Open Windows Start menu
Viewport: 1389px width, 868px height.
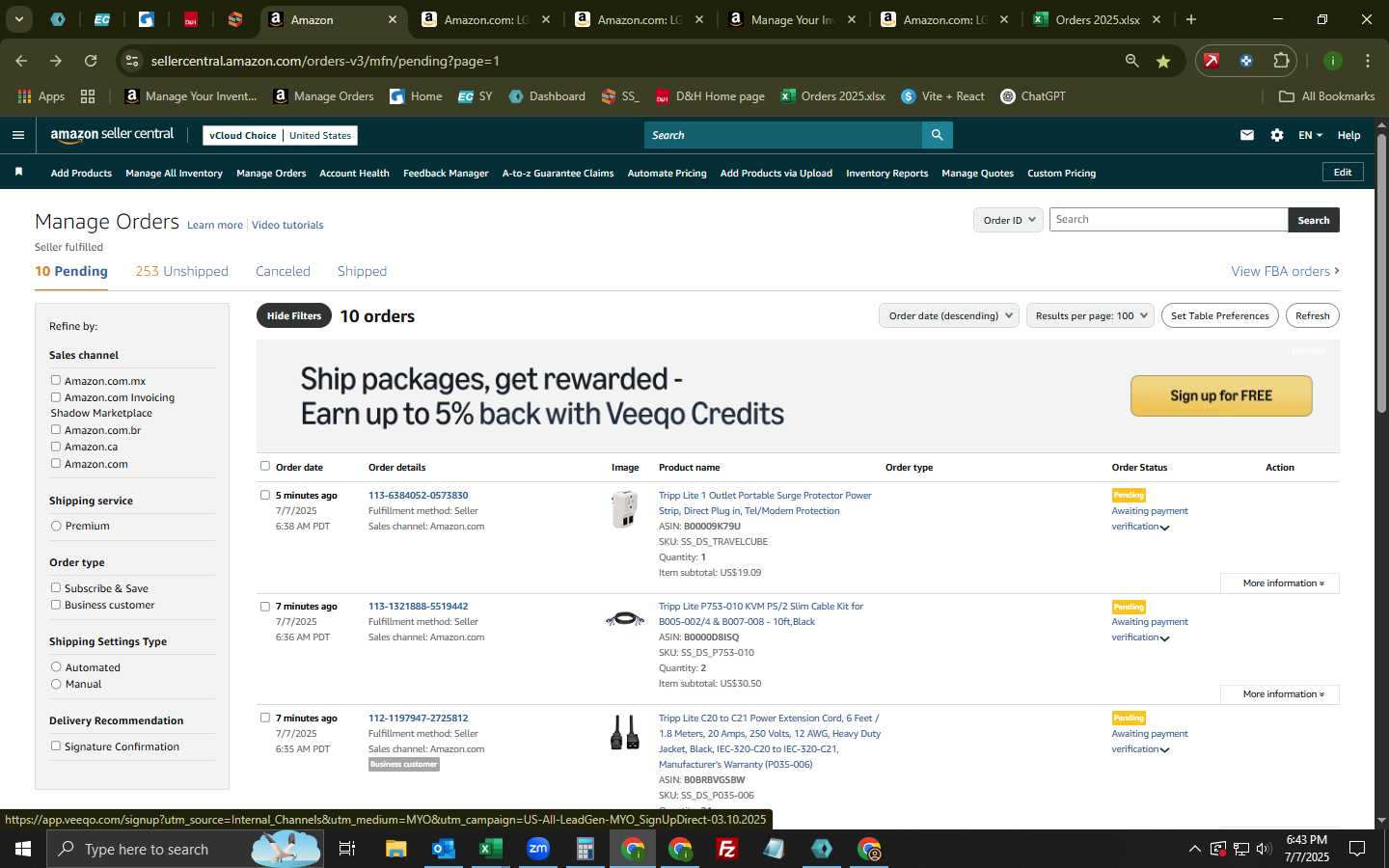(x=23, y=849)
